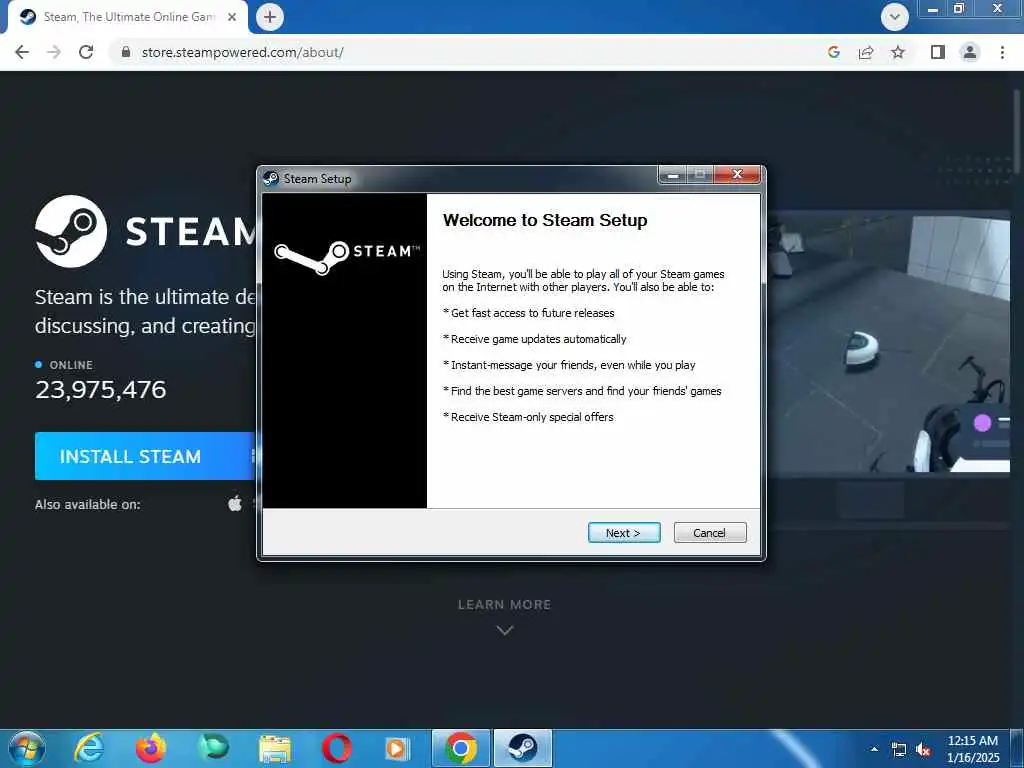Reload the Steam about page
Image resolution: width=1024 pixels, height=768 pixels.
86,52
